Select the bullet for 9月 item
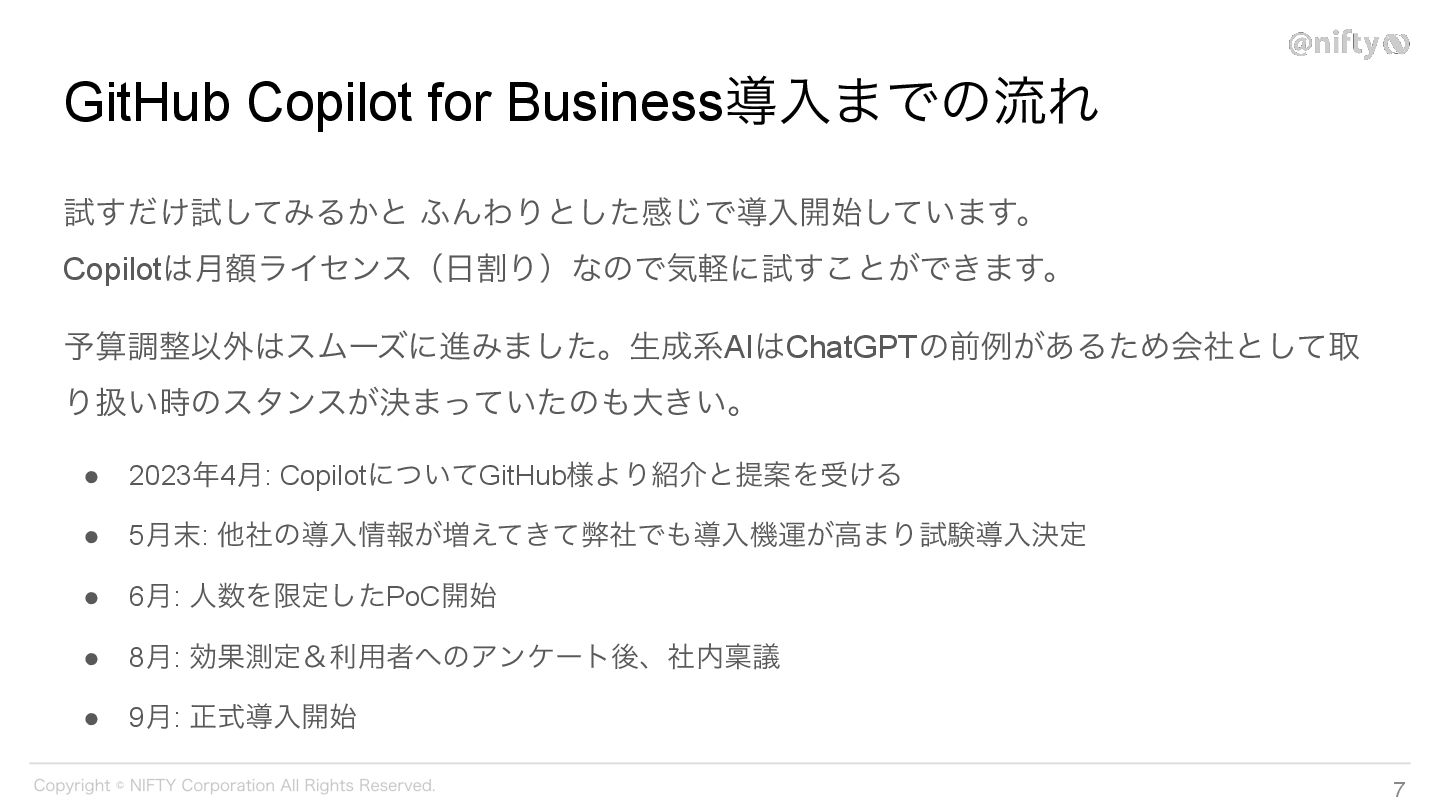Viewport: 1440px width, 810px height. tap(91, 718)
